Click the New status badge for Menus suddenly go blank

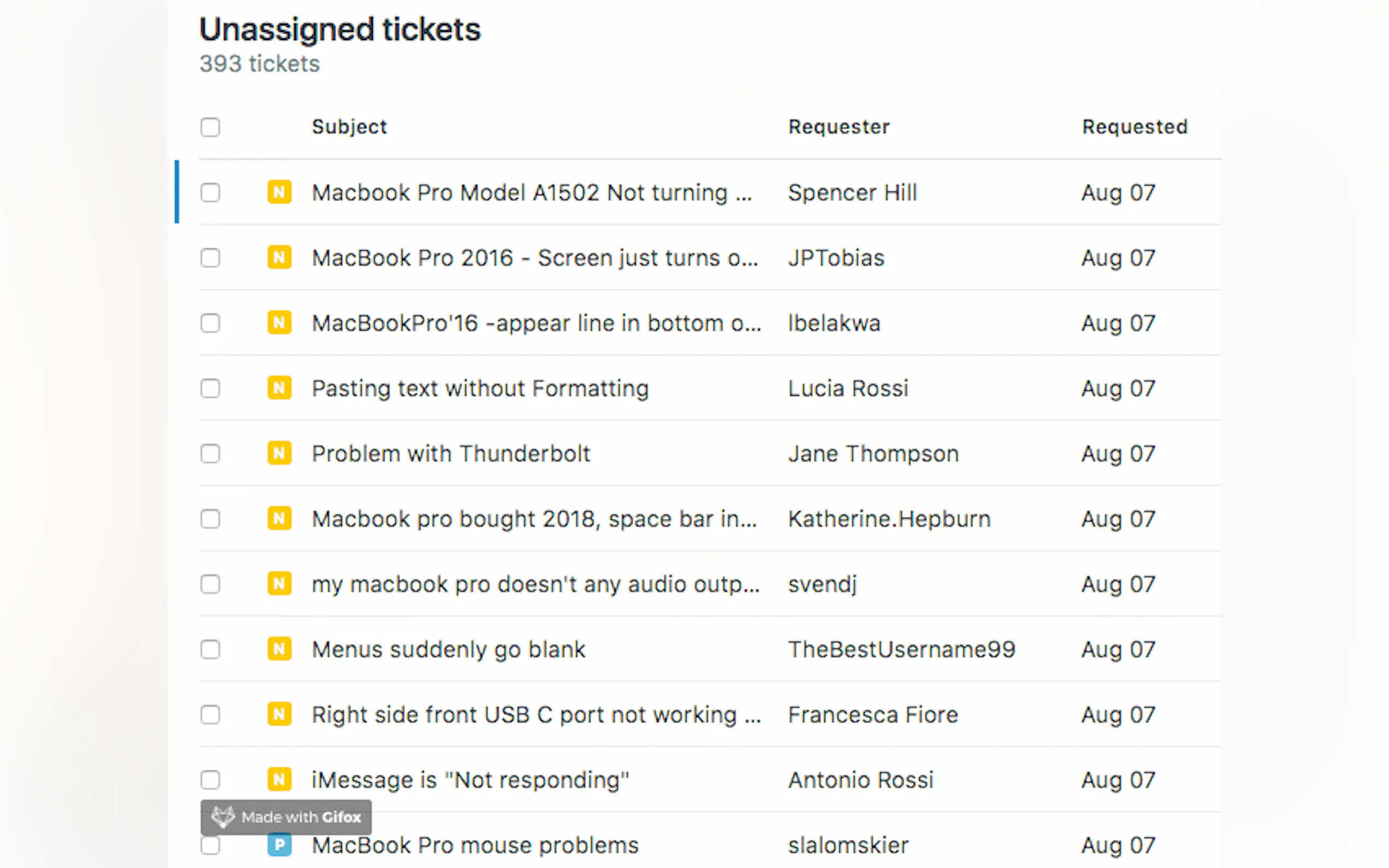click(x=279, y=649)
